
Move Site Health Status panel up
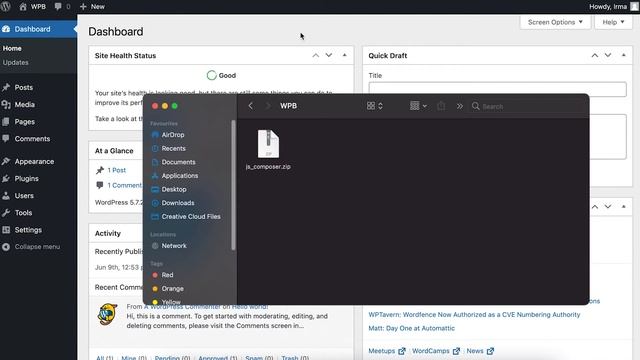(316, 55)
